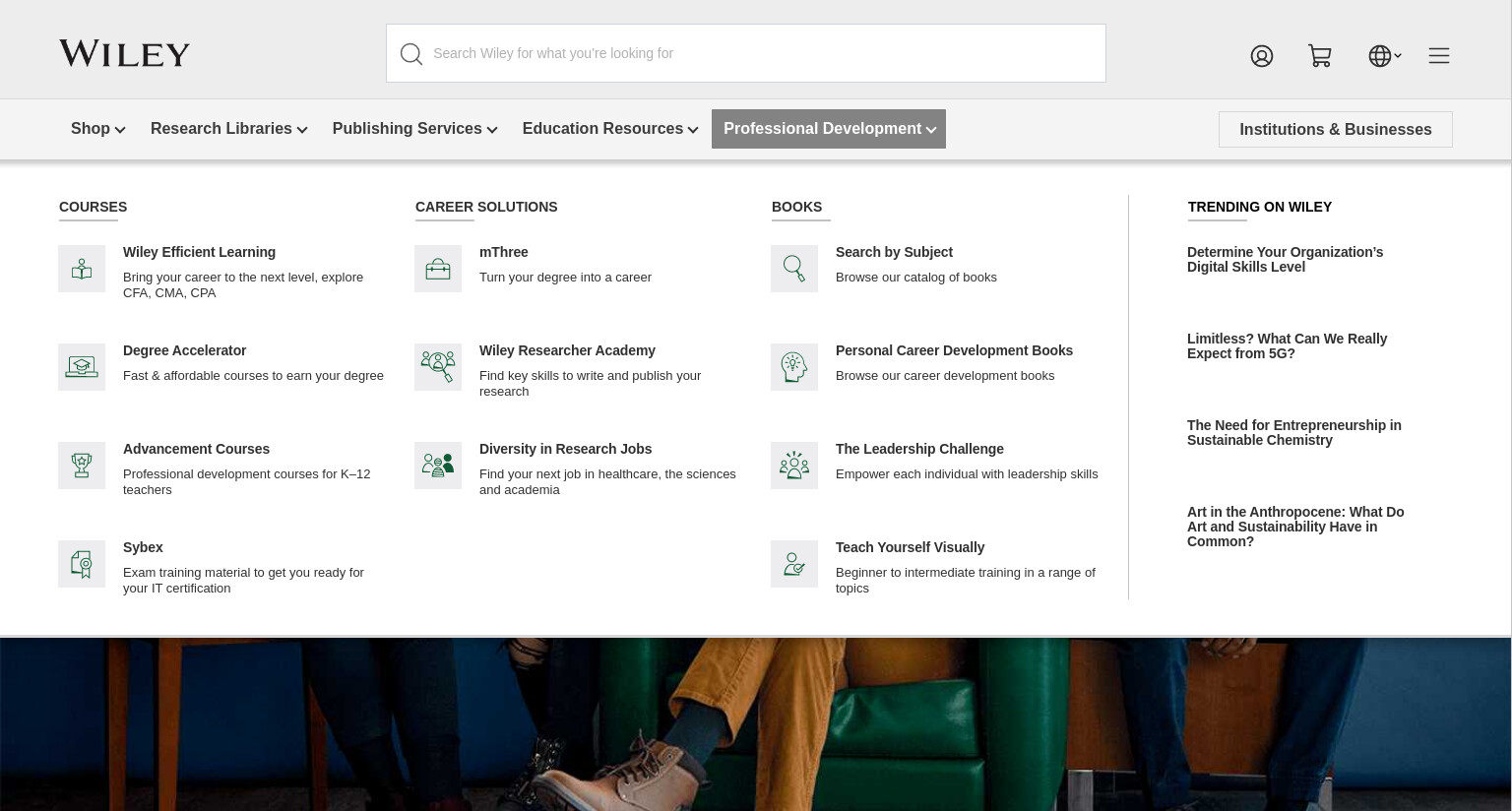Click 'Turn your degree into a career' text
1512x811 pixels.
(x=565, y=278)
